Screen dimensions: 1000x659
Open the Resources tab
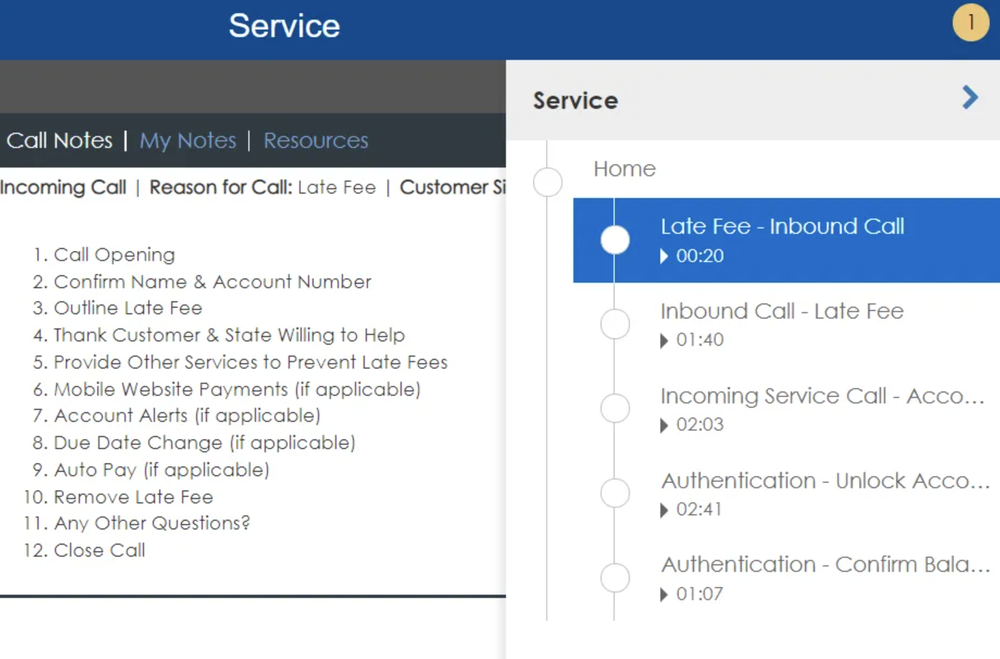316,141
